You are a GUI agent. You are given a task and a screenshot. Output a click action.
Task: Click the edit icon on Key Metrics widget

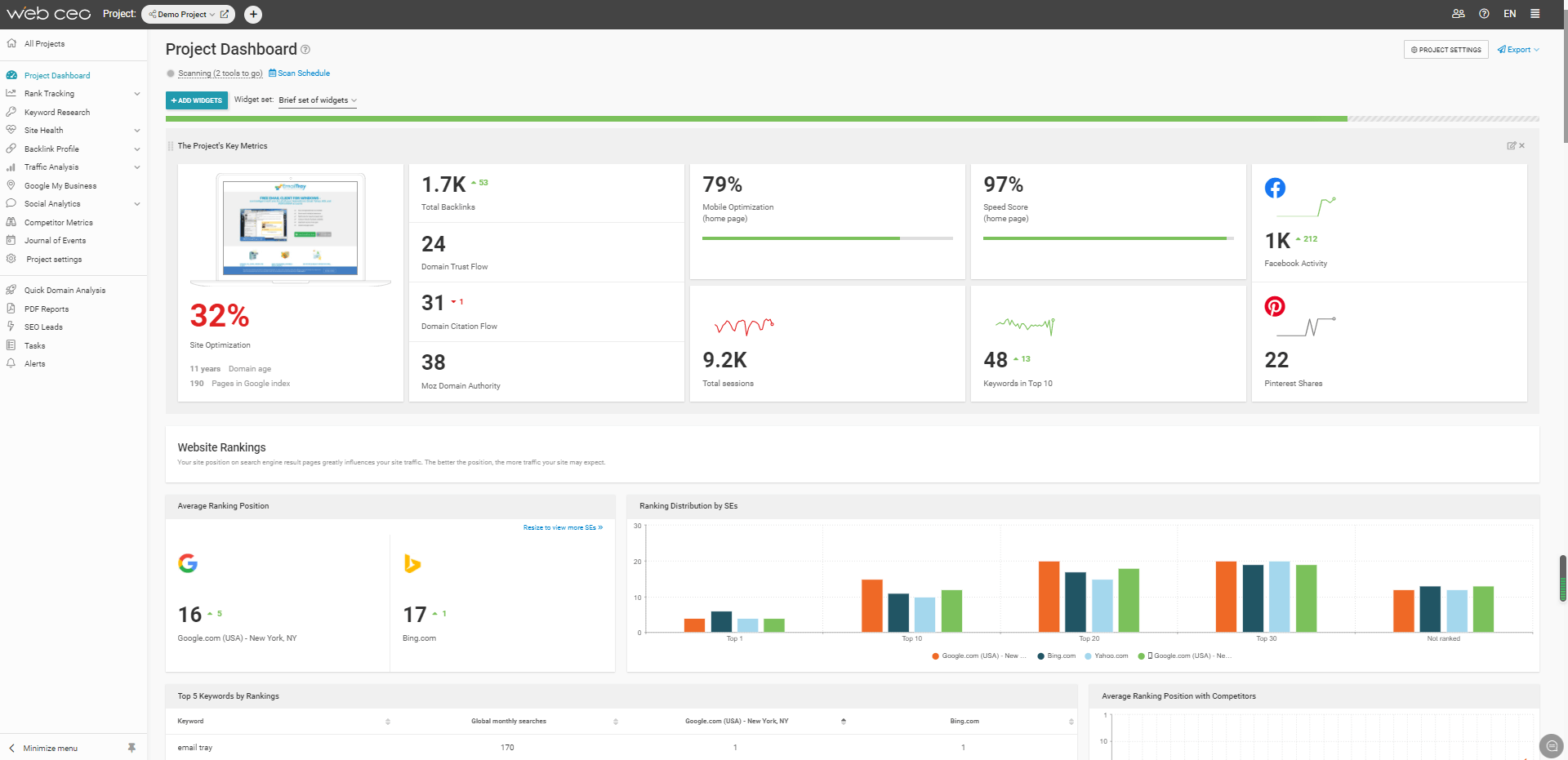[x=1511, y=146]
